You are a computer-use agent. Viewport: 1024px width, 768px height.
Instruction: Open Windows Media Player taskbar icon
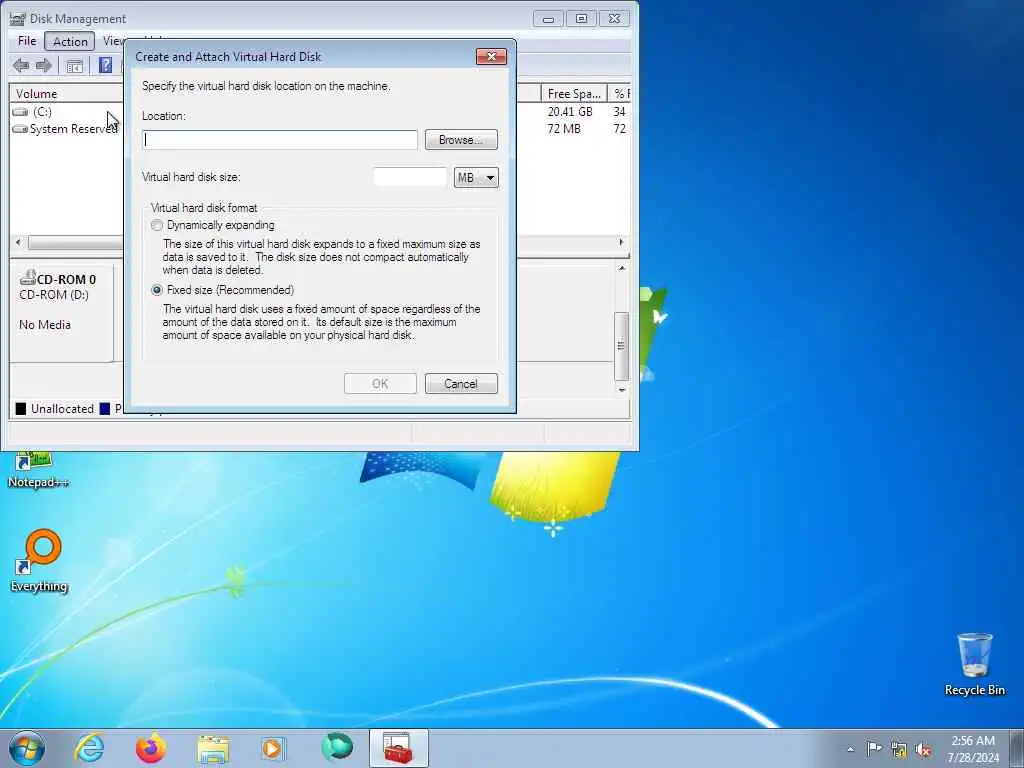click(x=273, y=748)
